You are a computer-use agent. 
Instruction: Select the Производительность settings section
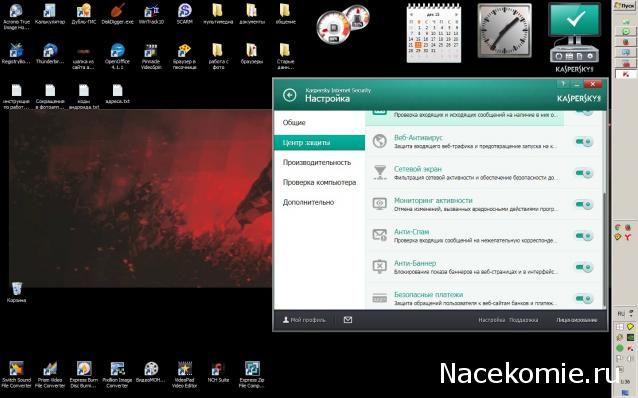(x=319, y=162)
